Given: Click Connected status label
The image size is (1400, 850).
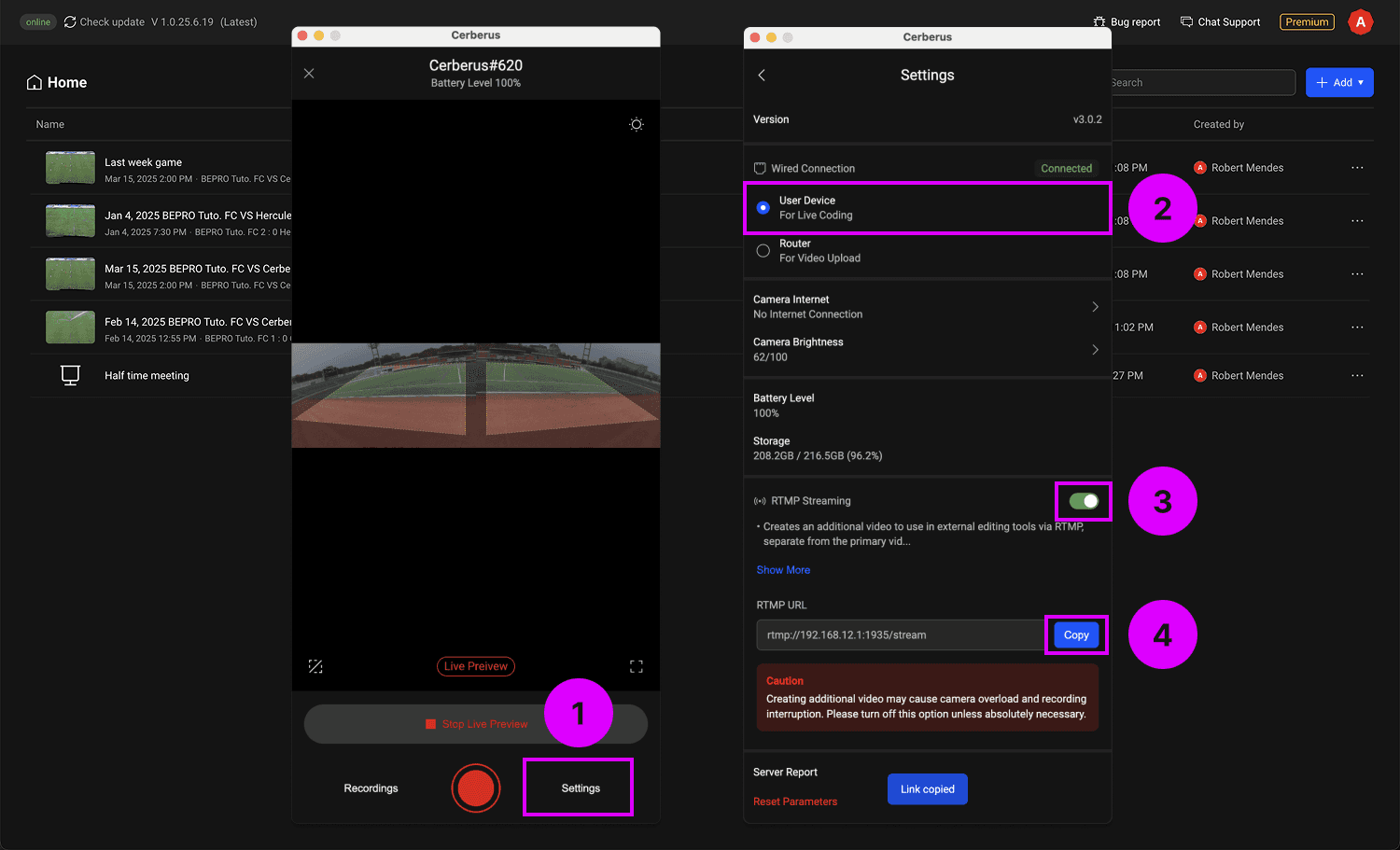Looking at the screenshot, I should pos(1066,169).
